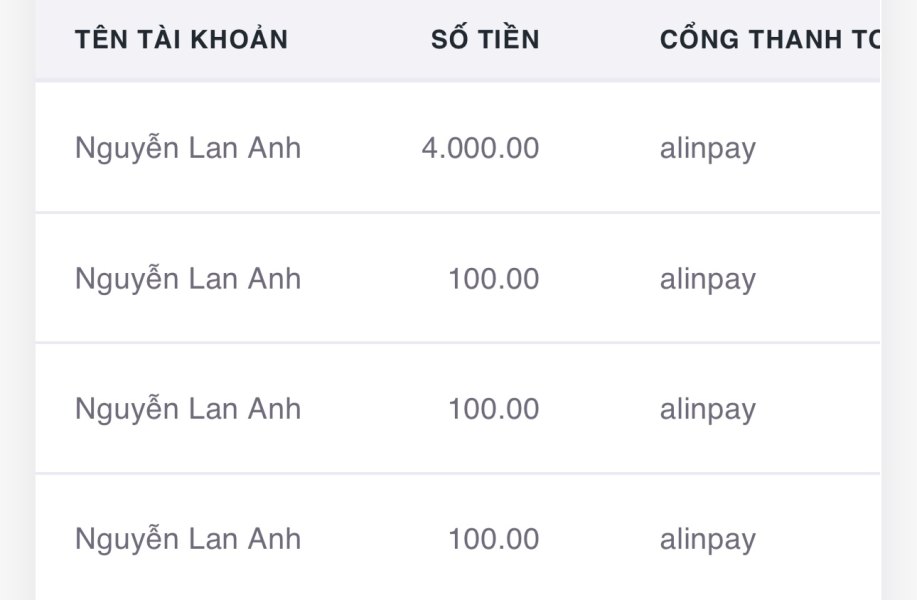Image resolution: width=917 pixels, height=600 pixels.
Task: Select the second Nguyễn Lan Anh account name
Action: pos(188,278)
